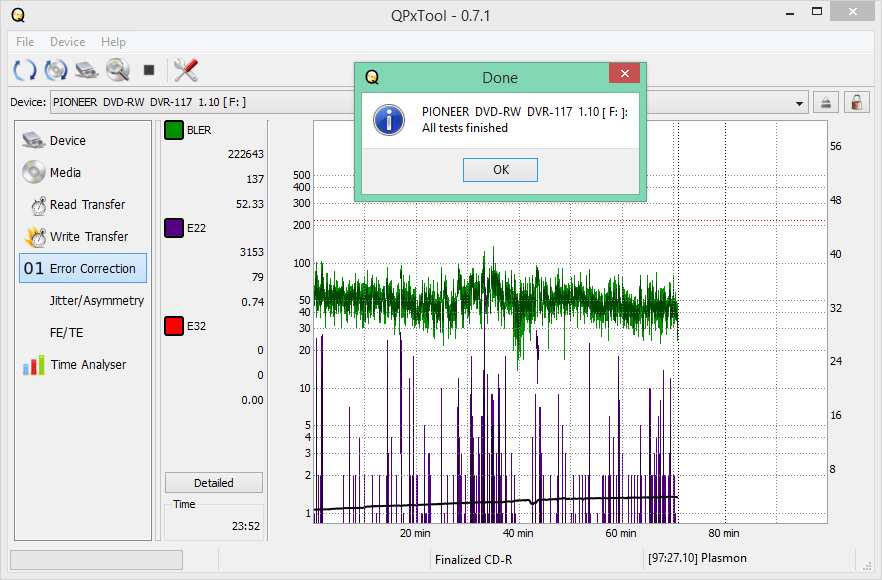Open the File menu
Image resolution: width=882 pixels, height=580 pixels.
(25, 42)
